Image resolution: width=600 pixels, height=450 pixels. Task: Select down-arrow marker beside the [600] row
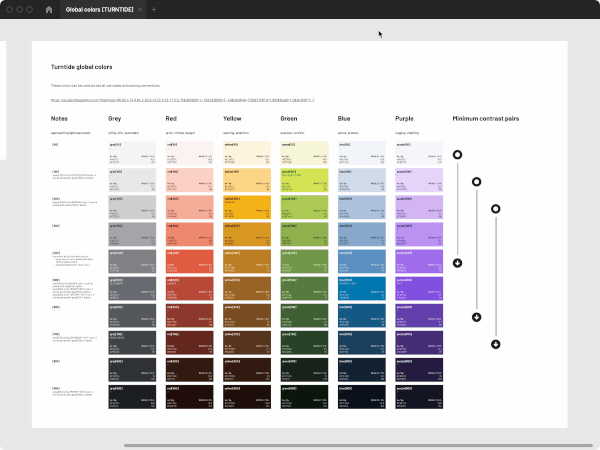click(476, 317)
